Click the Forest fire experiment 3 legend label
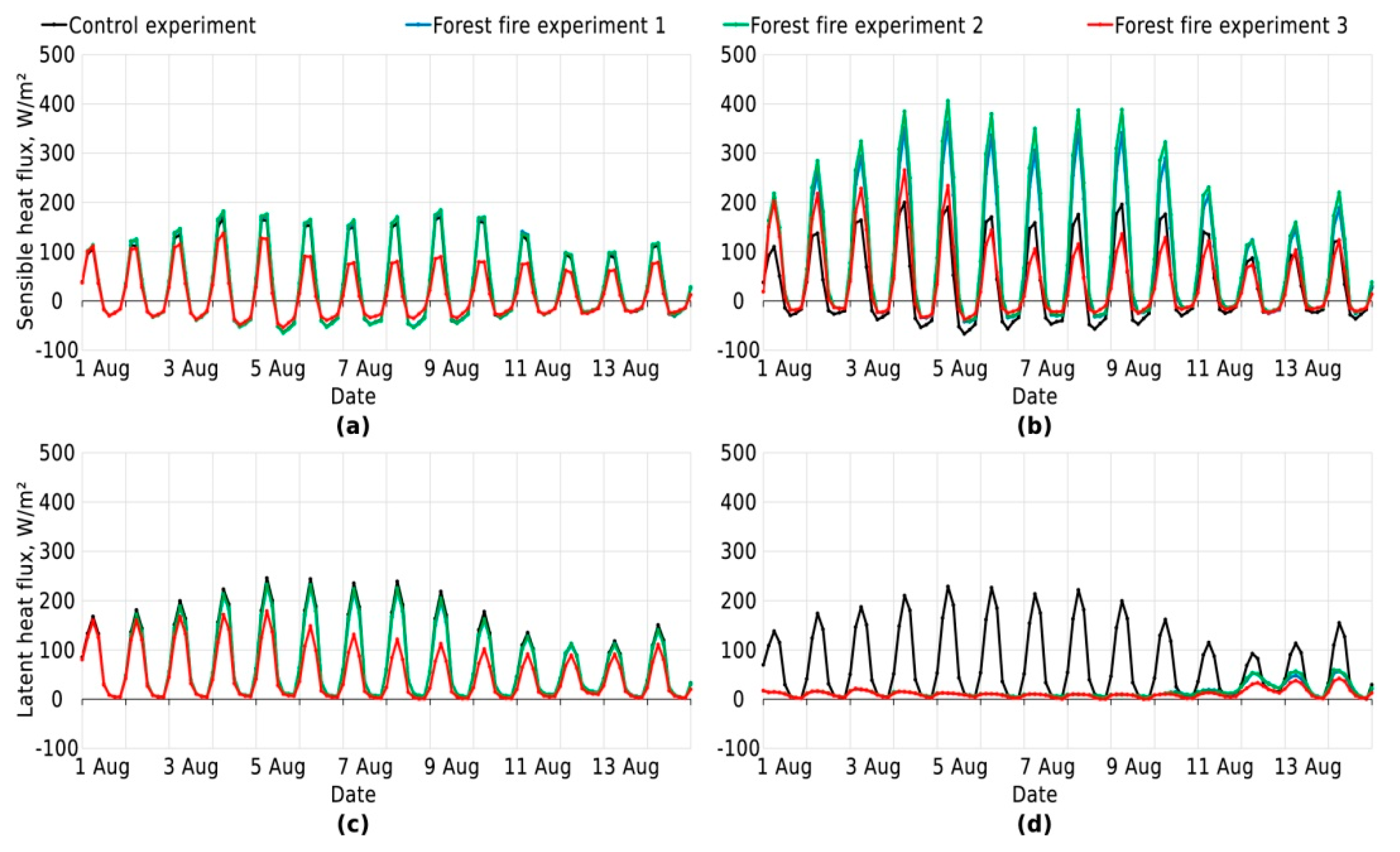This screenshot has width=1400, height=852. tap(1231, 25)
